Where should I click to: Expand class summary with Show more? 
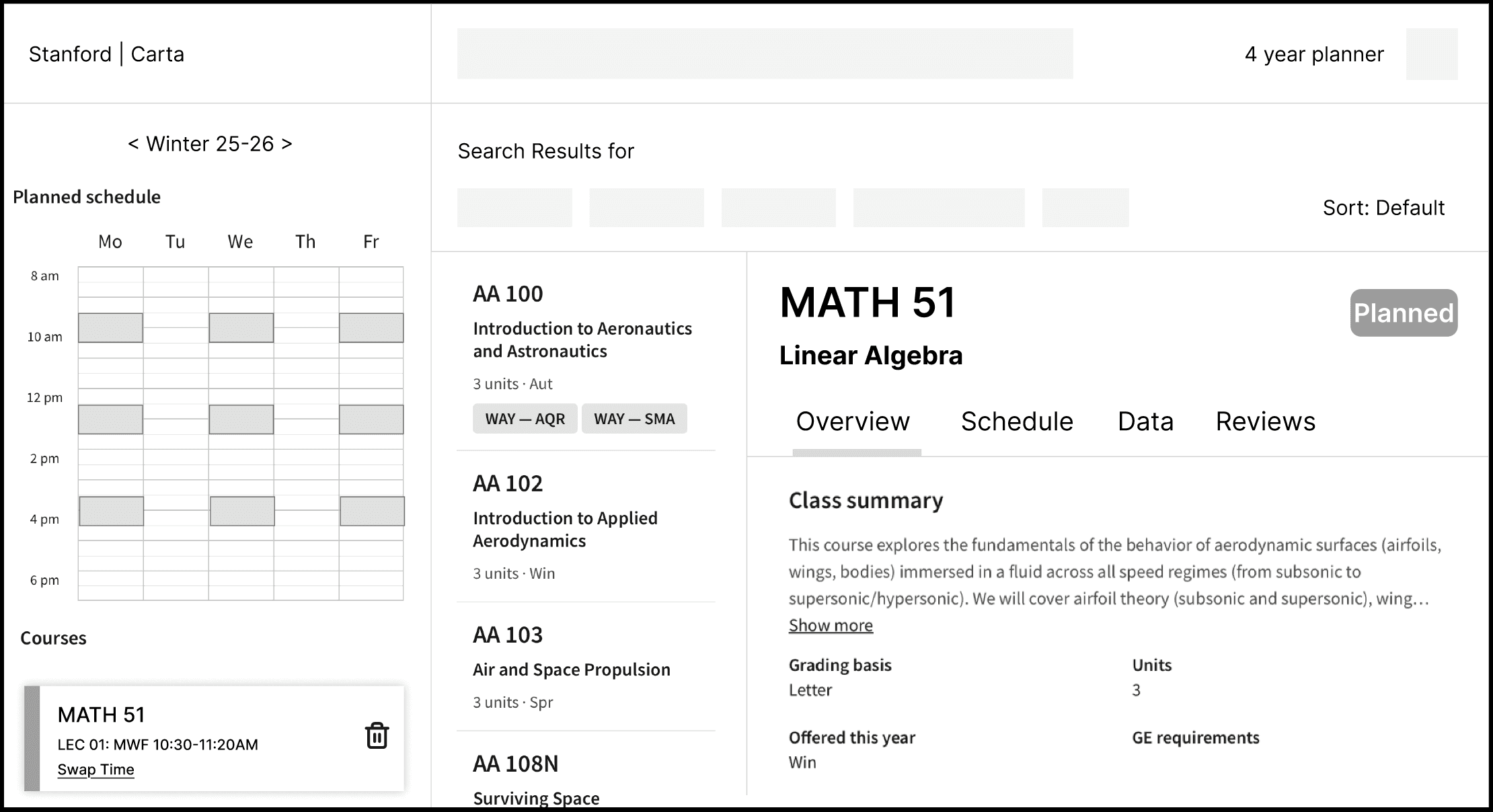tap(831, 625)
